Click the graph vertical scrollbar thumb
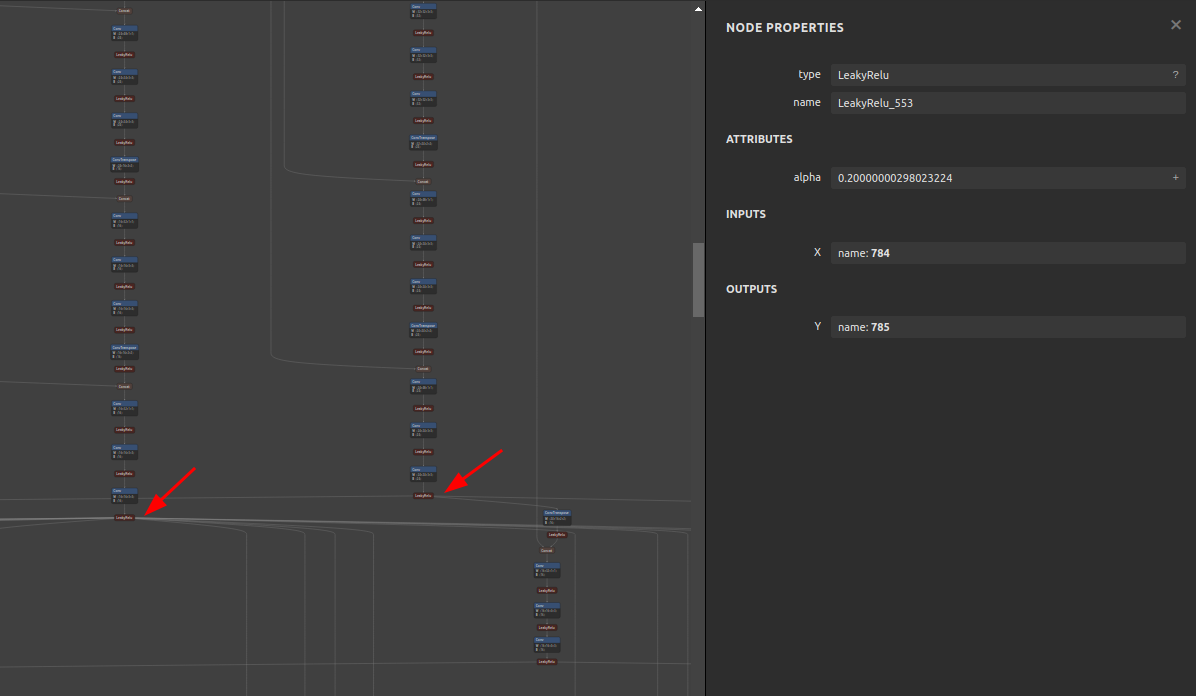Screen dimensions: 1196x696 point(698,279)
